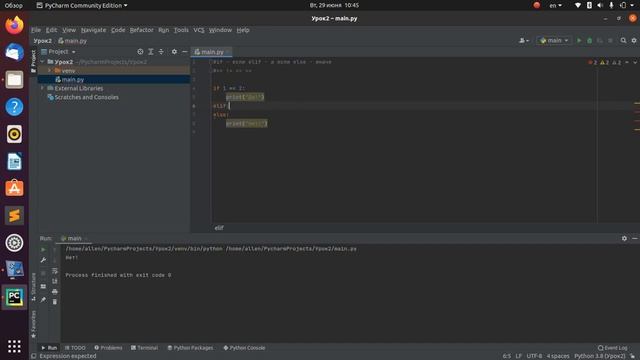Screen dimensions: 640x360
Task: Click the elif breadcrumb below the editor
Action: coord(219,228)
